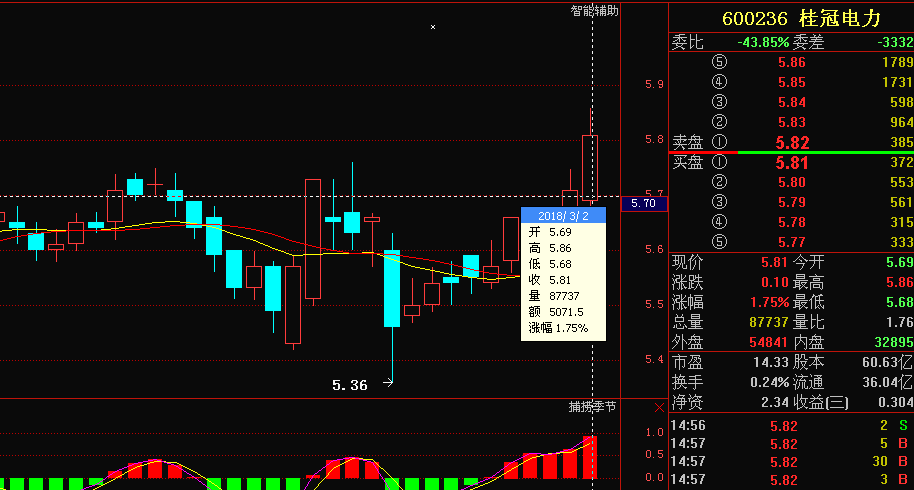Image resolution: width=914 pixels, height=490 pixels.
Task: Click the small white × above the chart
Action: pyautogui.click(x=433, y=27)
